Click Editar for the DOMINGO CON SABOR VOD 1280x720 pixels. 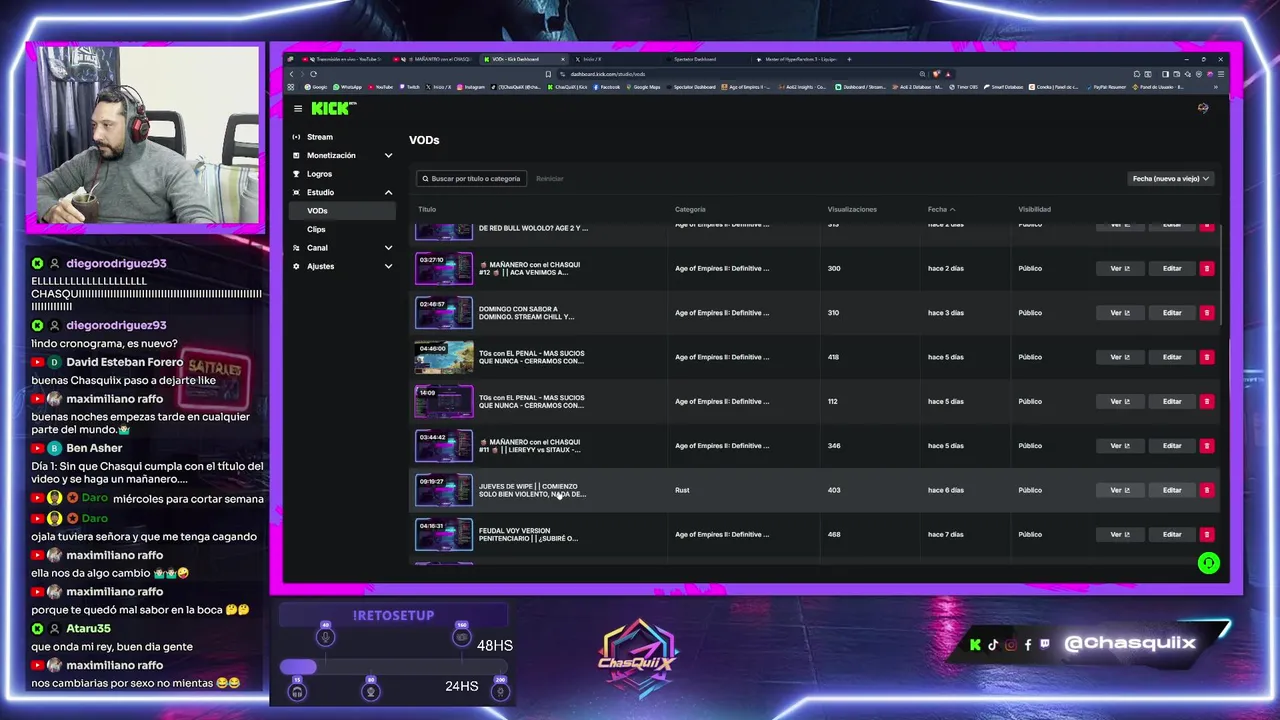click(x=1172, y=313)
